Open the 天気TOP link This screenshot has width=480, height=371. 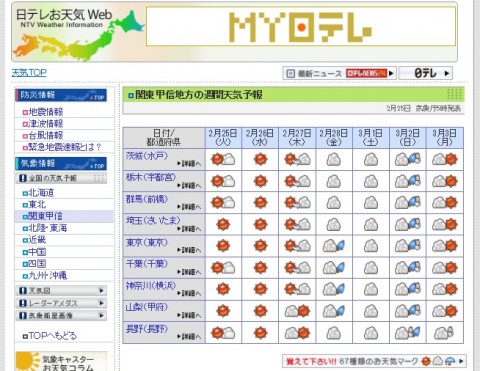click(29, 72)
